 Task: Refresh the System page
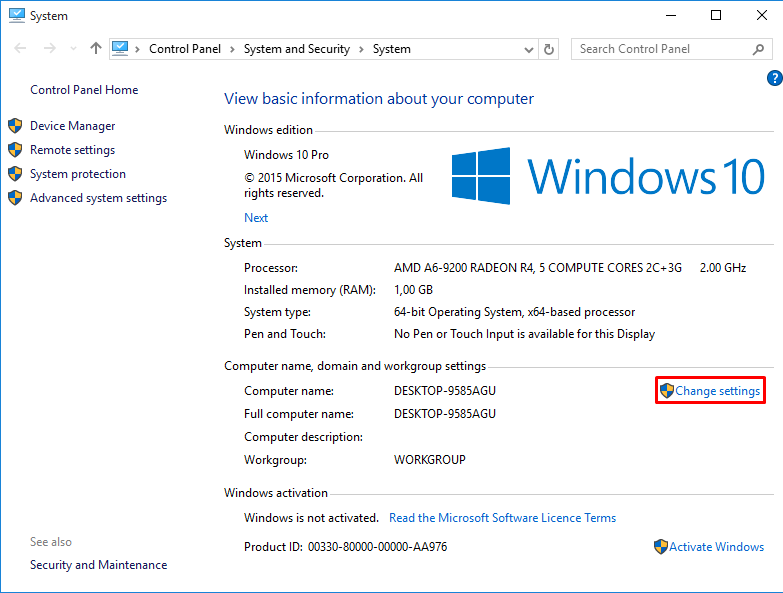(549, 49)
